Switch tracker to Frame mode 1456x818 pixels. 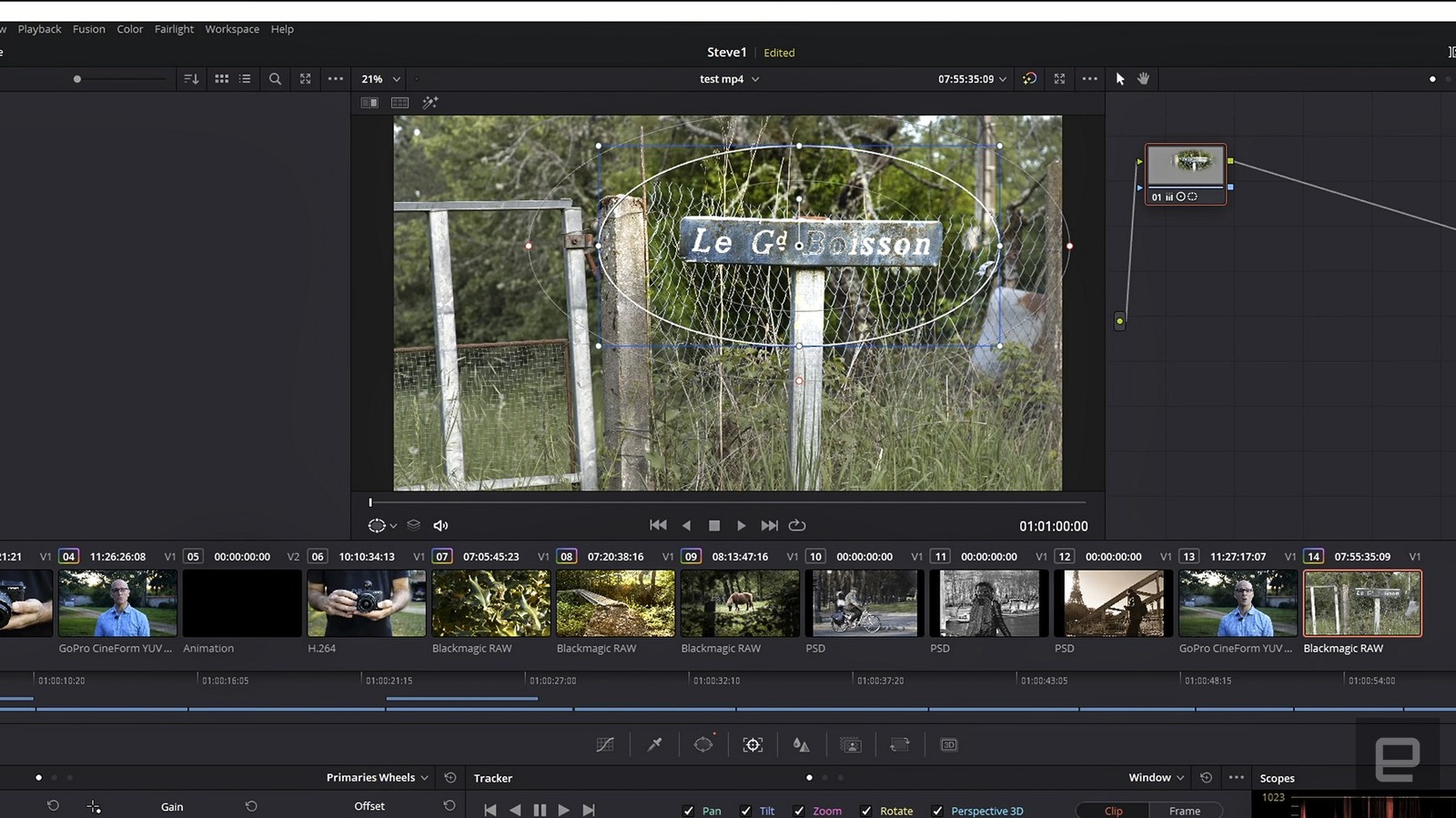pos(1184,811)
